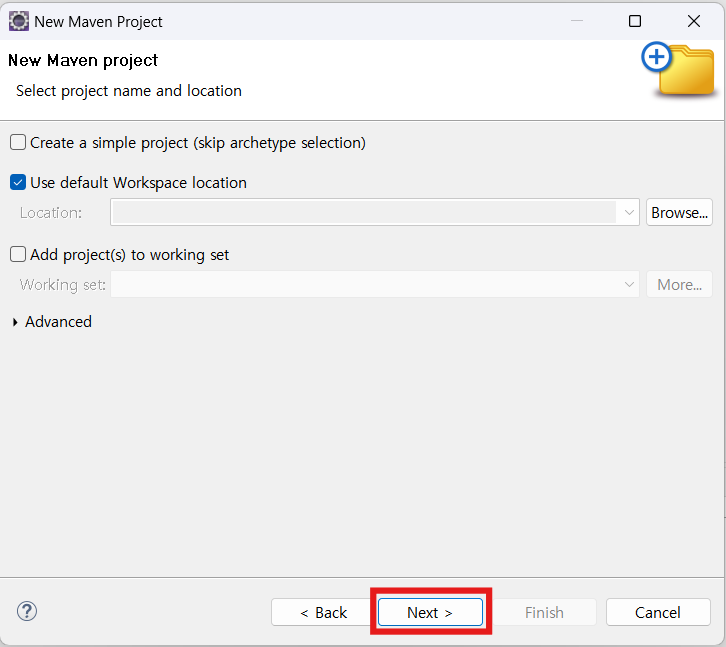Enable Create a simple project checkbox
The image size is (726, 647).
pyautogui.click(x=18, y=142)
